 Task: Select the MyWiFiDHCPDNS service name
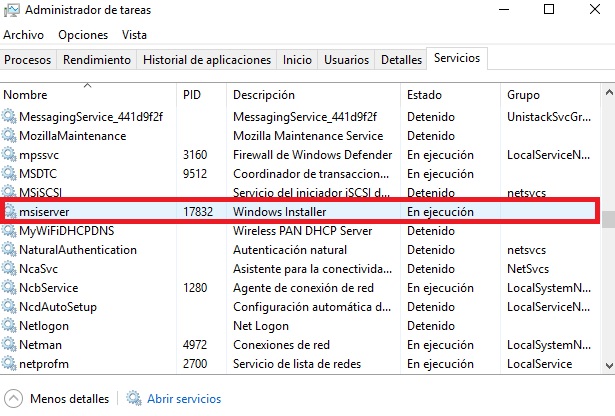click(x=67, y=231)
